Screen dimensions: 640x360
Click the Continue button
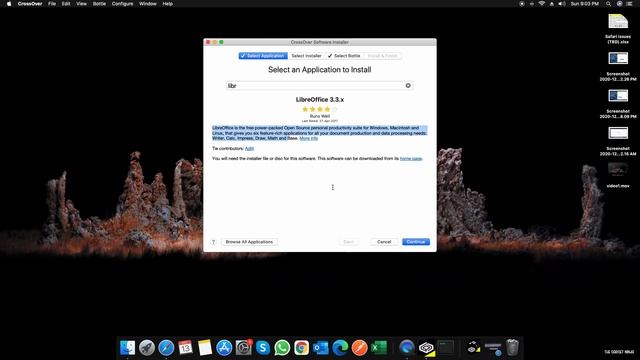416,242
